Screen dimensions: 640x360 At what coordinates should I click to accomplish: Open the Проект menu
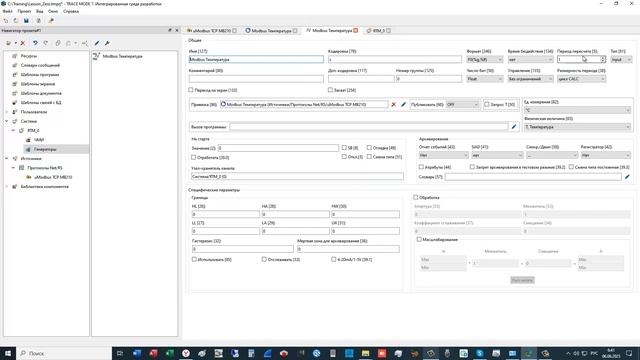tap(24, 11)
